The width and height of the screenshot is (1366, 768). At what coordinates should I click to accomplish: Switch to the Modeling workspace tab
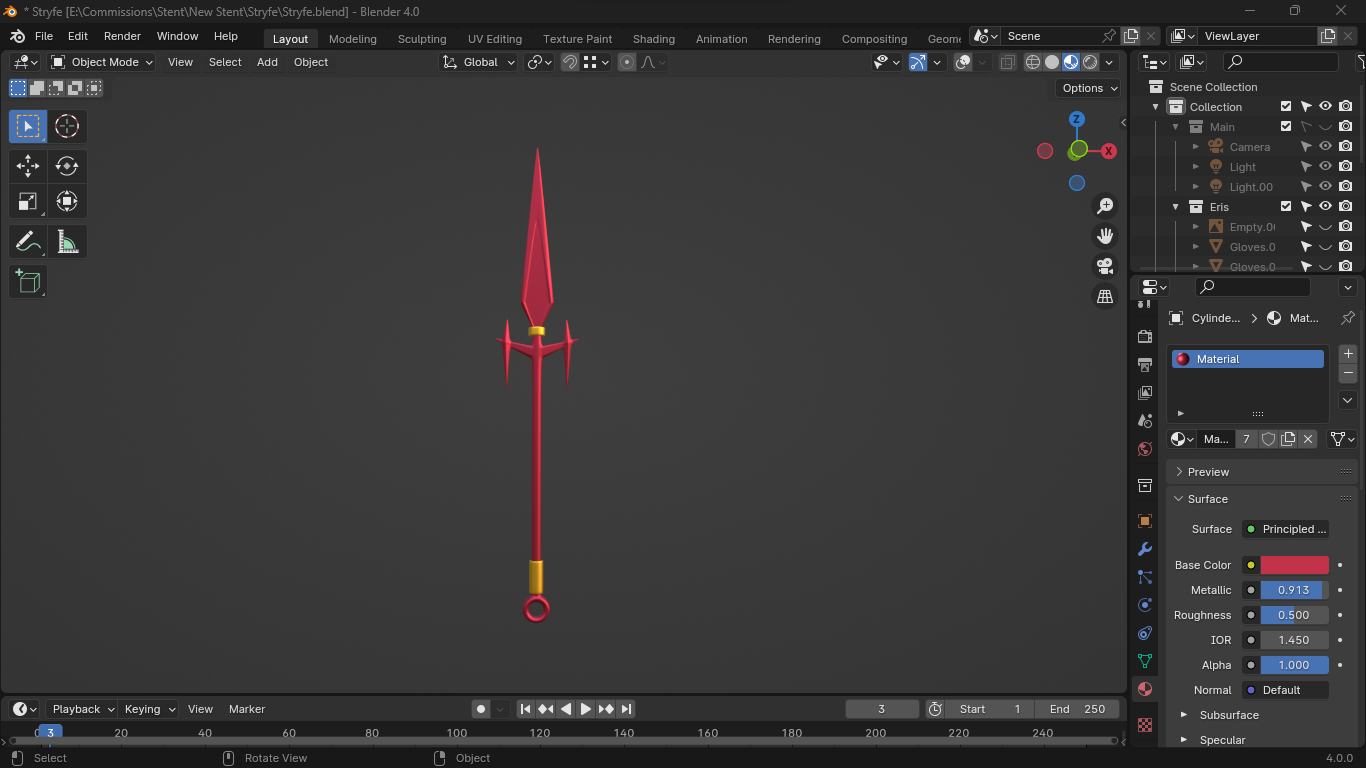pos(353,39)
